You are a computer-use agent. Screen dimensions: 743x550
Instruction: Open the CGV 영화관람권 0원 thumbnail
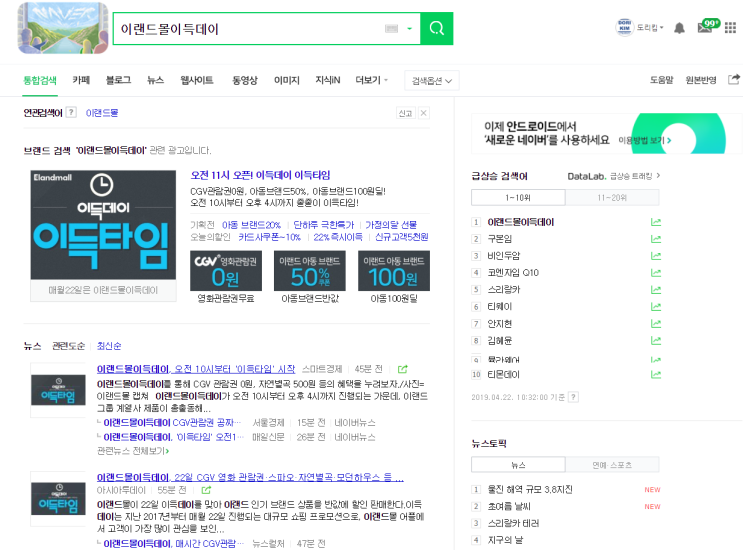click(x=226, y=271)
